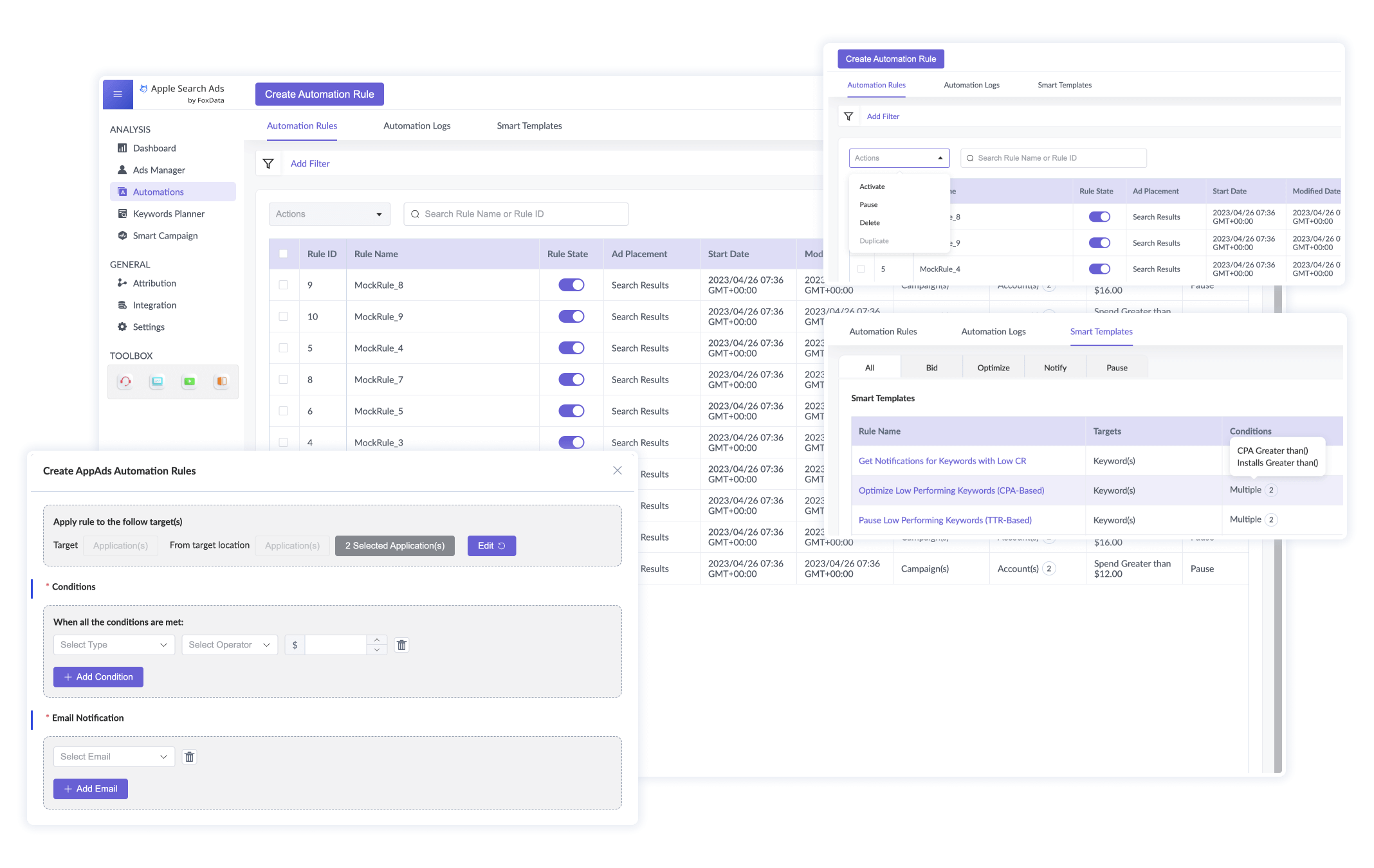Delete the condition row with trash icon
This screenshot has width=1374, height=868.
click(x=402, y=645)
